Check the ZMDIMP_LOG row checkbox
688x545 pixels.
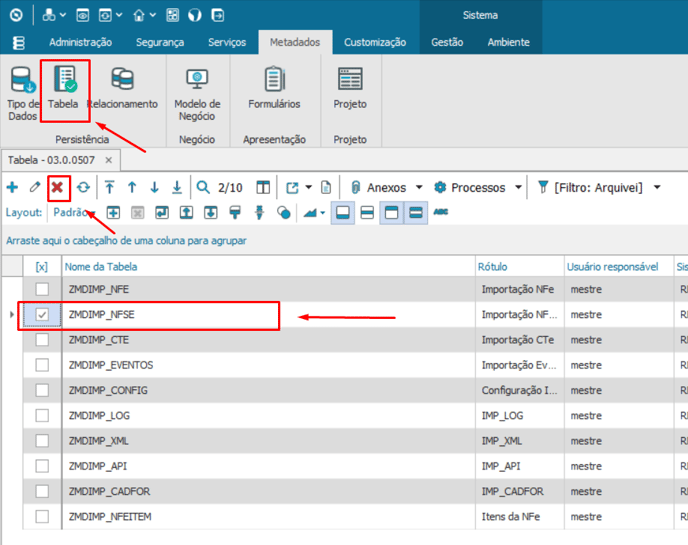coord(42,416)
